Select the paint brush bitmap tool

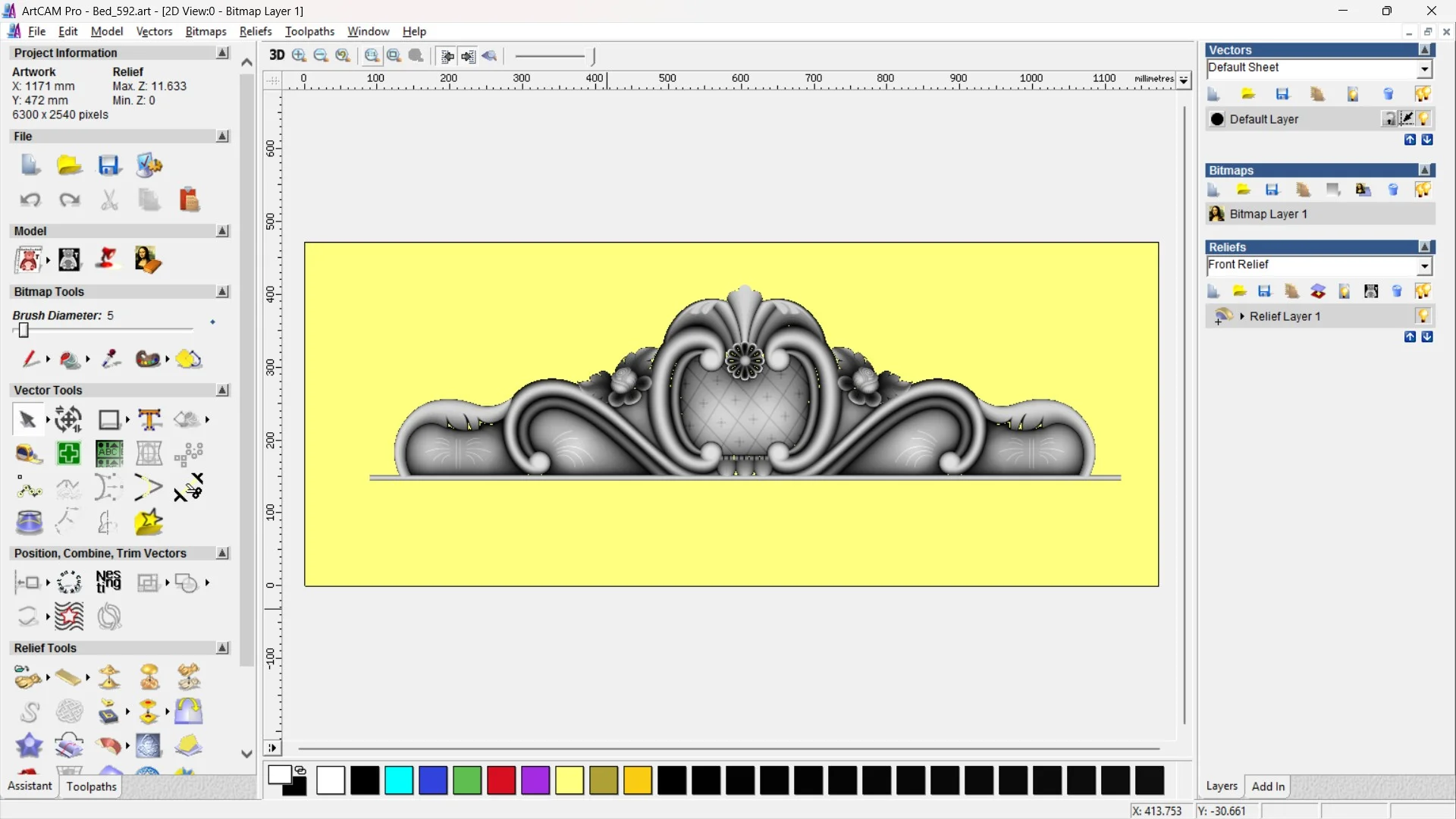(x=30, y=359)
